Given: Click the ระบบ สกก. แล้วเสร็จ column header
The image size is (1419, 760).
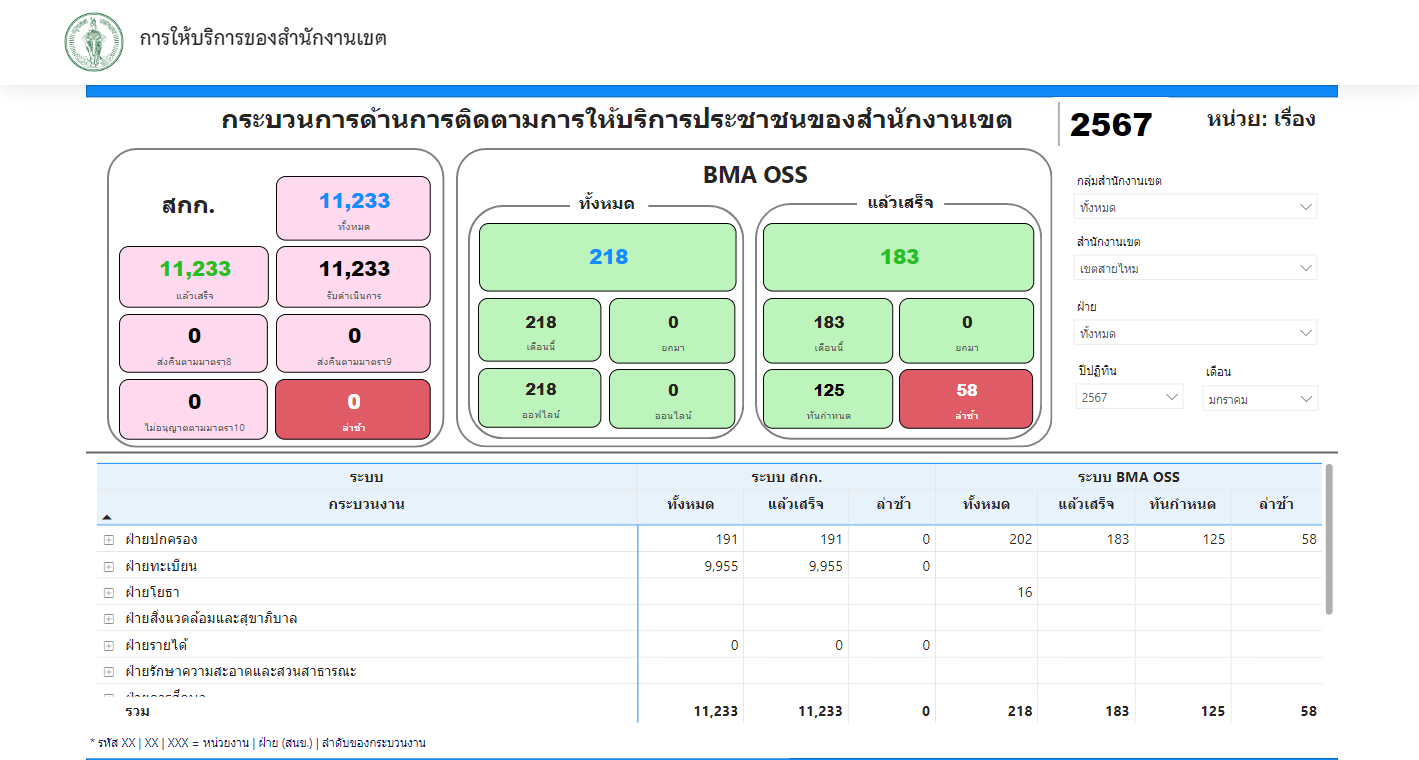Looking at the screenshot, I should pyautogui.click(x=796, y=504).
